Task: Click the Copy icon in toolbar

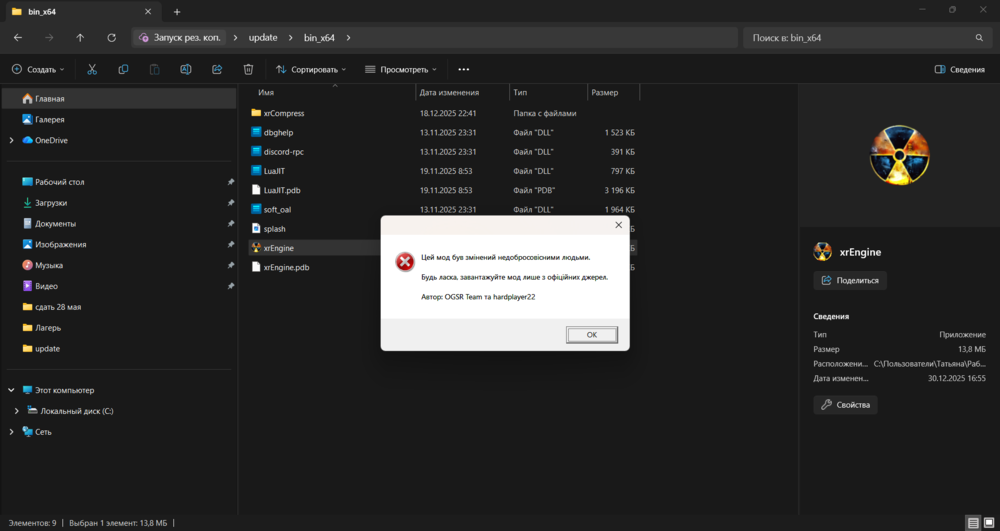Action: coord(123,69)
